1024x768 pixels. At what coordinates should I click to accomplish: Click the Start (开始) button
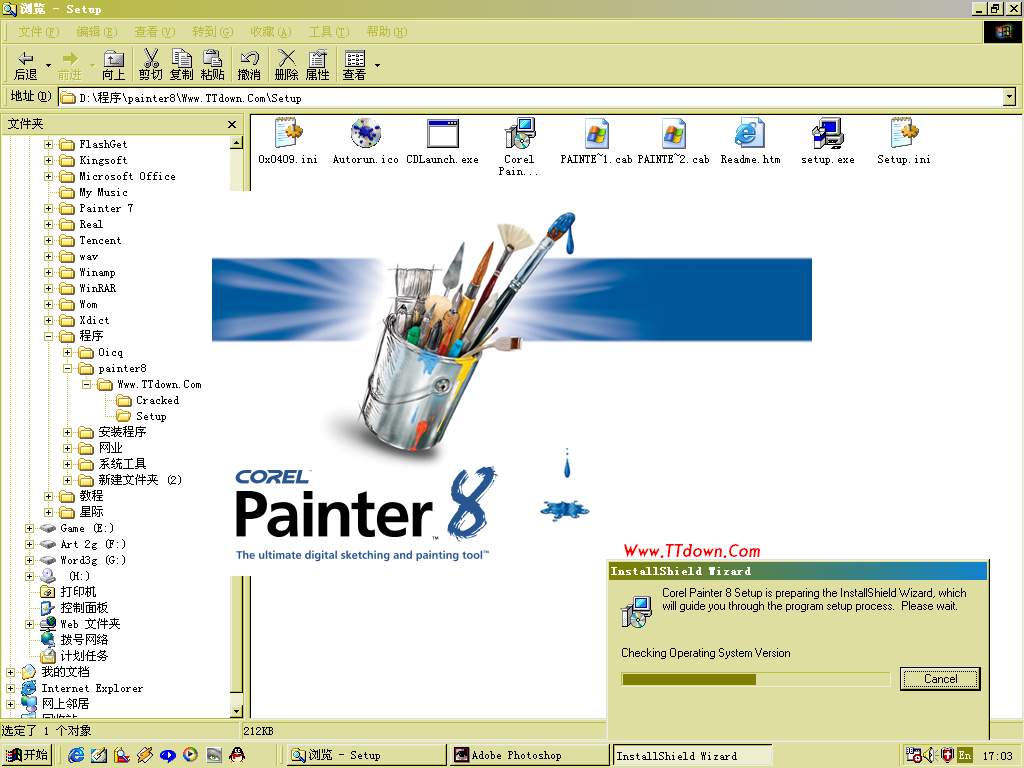point(26,755)
